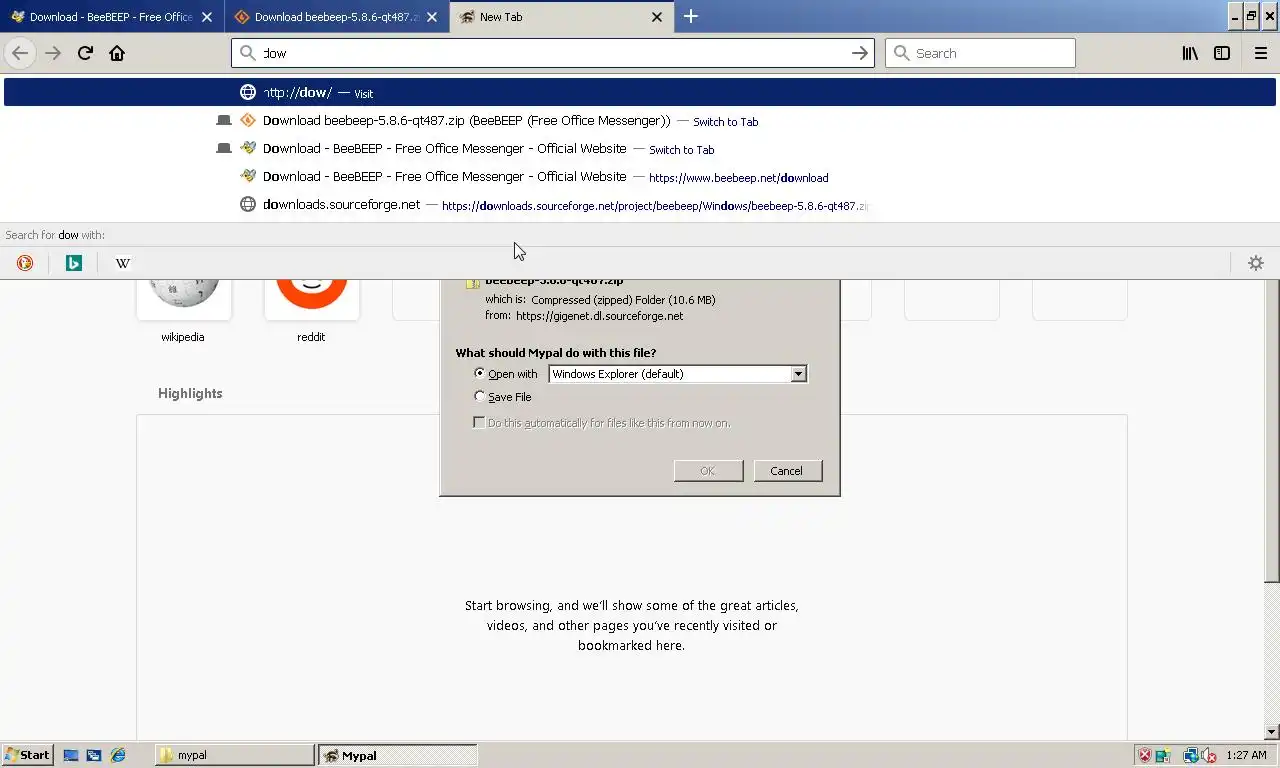The height and width of the screenshot is (768, 1280).
Task: Click the volume muted tray icon
Action: 1209,755
